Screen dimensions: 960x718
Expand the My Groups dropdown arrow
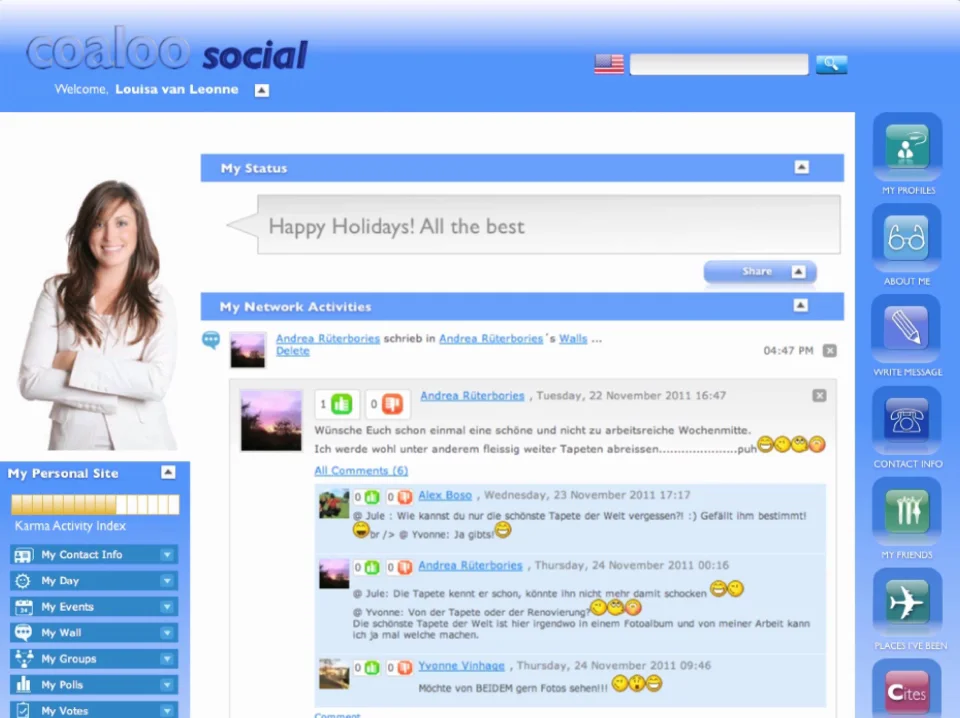click(167, 659)
